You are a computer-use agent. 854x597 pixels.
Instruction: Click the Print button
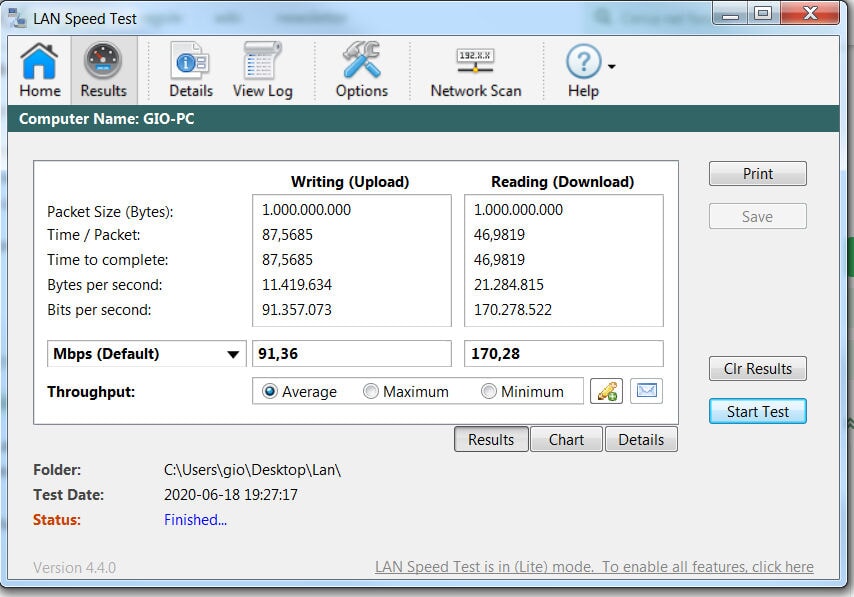(x=758, y=174)
